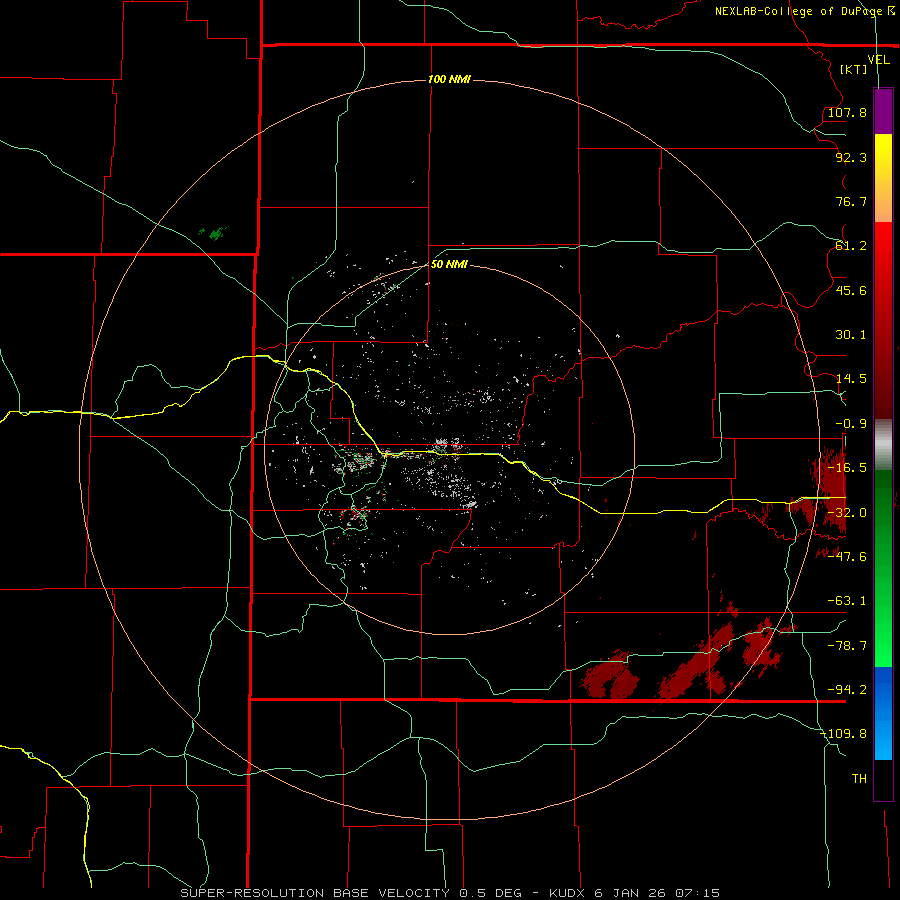Image resolution: width=900 pixels, height=900 pixels.
Task: Click the 14.5 legend value
Action: click(x=851, y=379)
